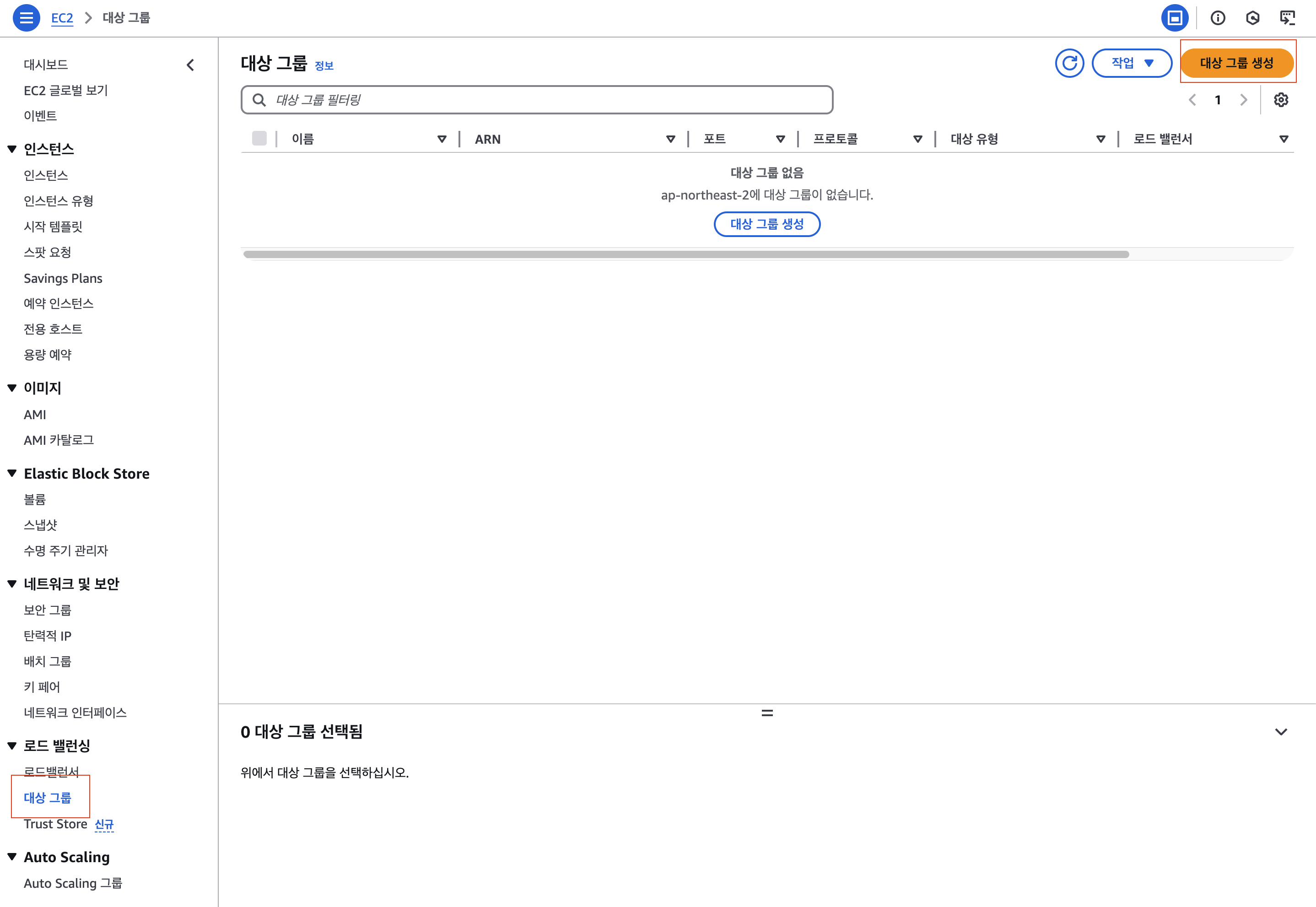Open the 작업 actions dropdown
Screen dimensions: 1316x907
pyautogui.click(x=1131, y=63)
